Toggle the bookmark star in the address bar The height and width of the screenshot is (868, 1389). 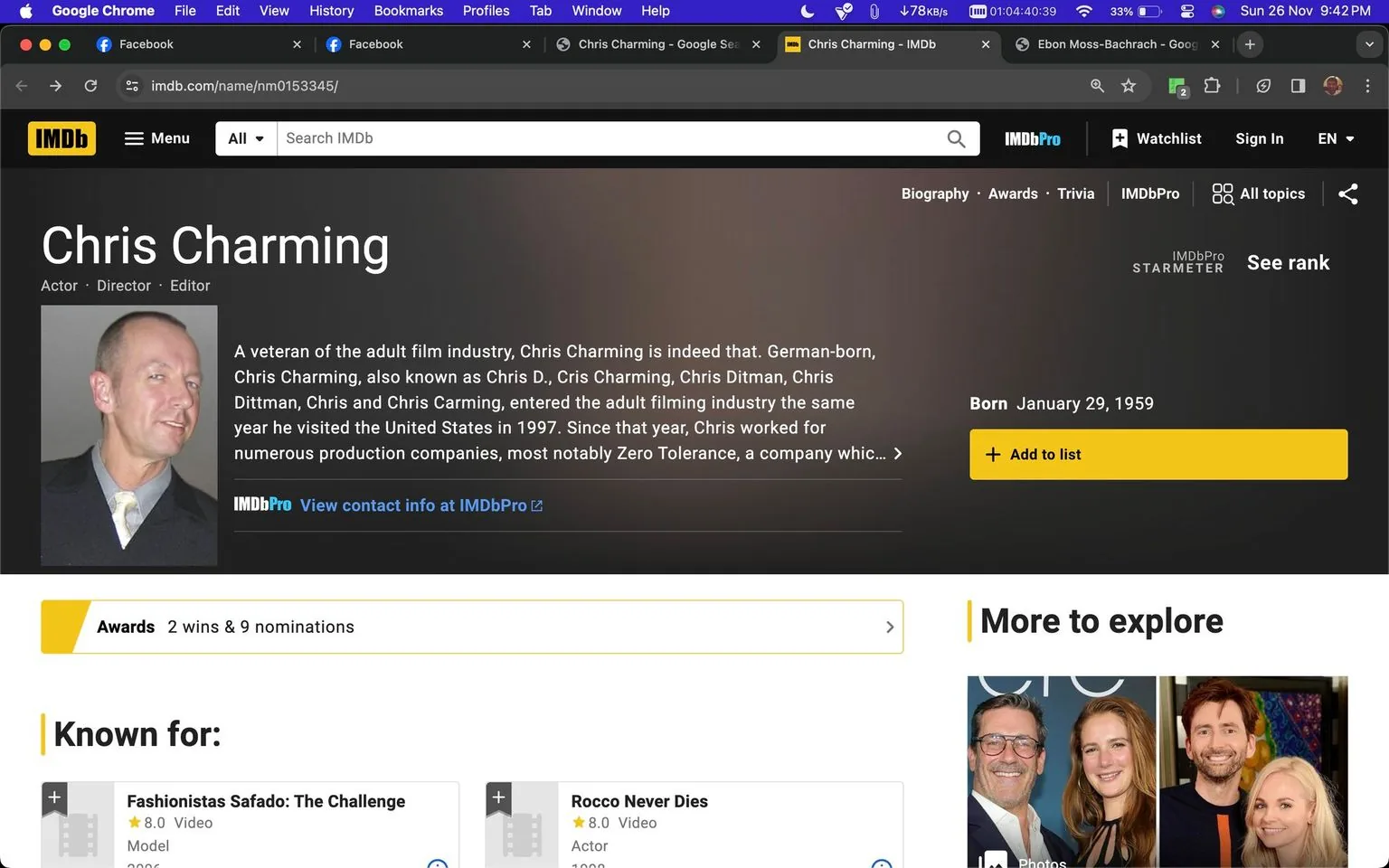[1128, 86]
